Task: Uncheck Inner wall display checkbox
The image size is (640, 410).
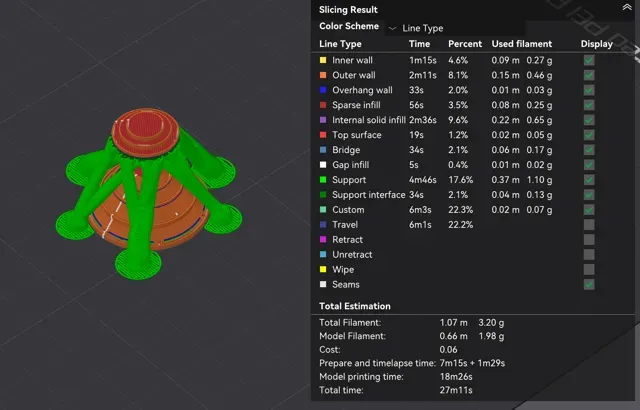Action: click(589, 60)
